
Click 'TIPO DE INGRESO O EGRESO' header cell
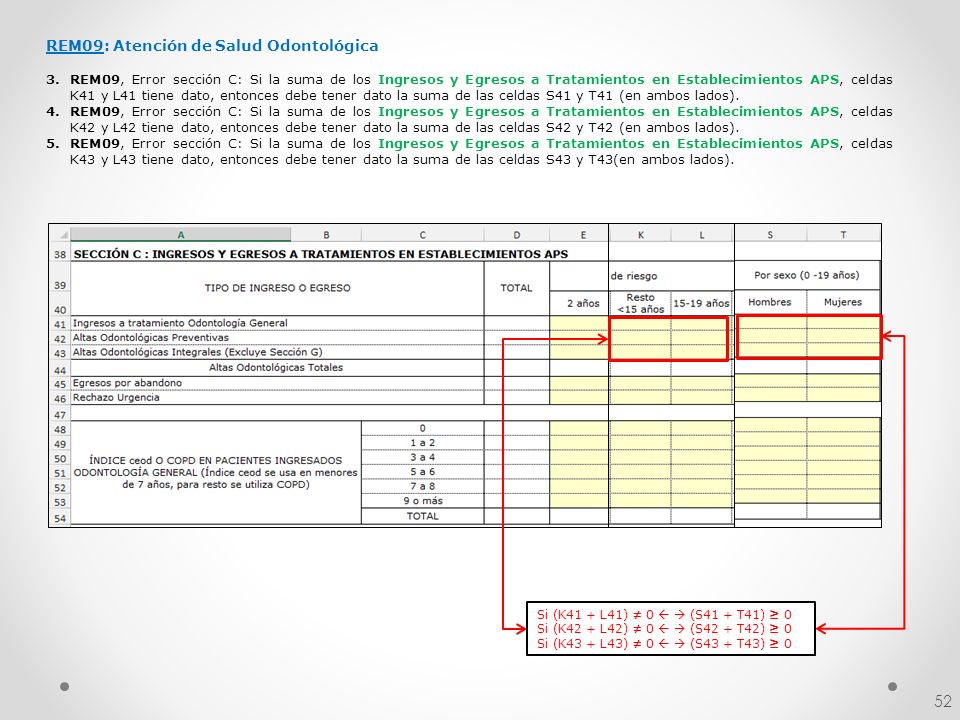coord(277,288)
